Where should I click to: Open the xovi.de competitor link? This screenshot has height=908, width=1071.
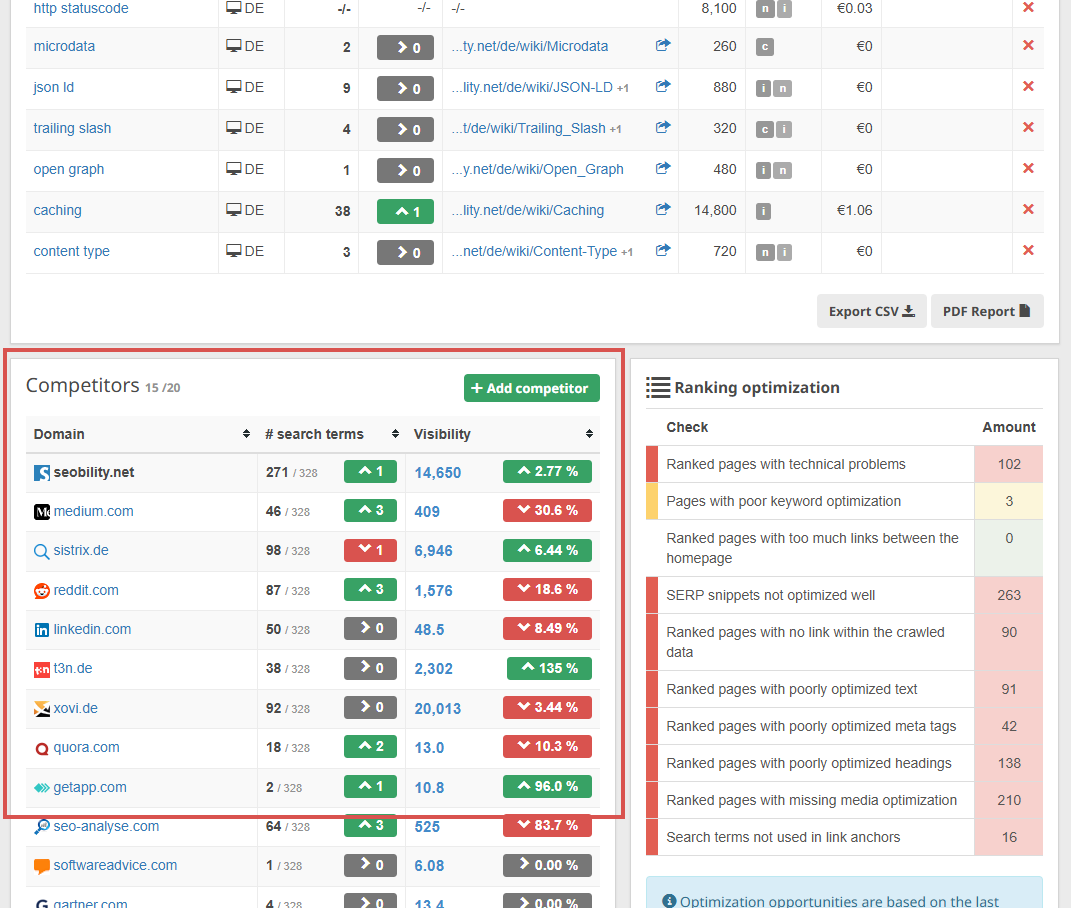(x=75, y=708)
